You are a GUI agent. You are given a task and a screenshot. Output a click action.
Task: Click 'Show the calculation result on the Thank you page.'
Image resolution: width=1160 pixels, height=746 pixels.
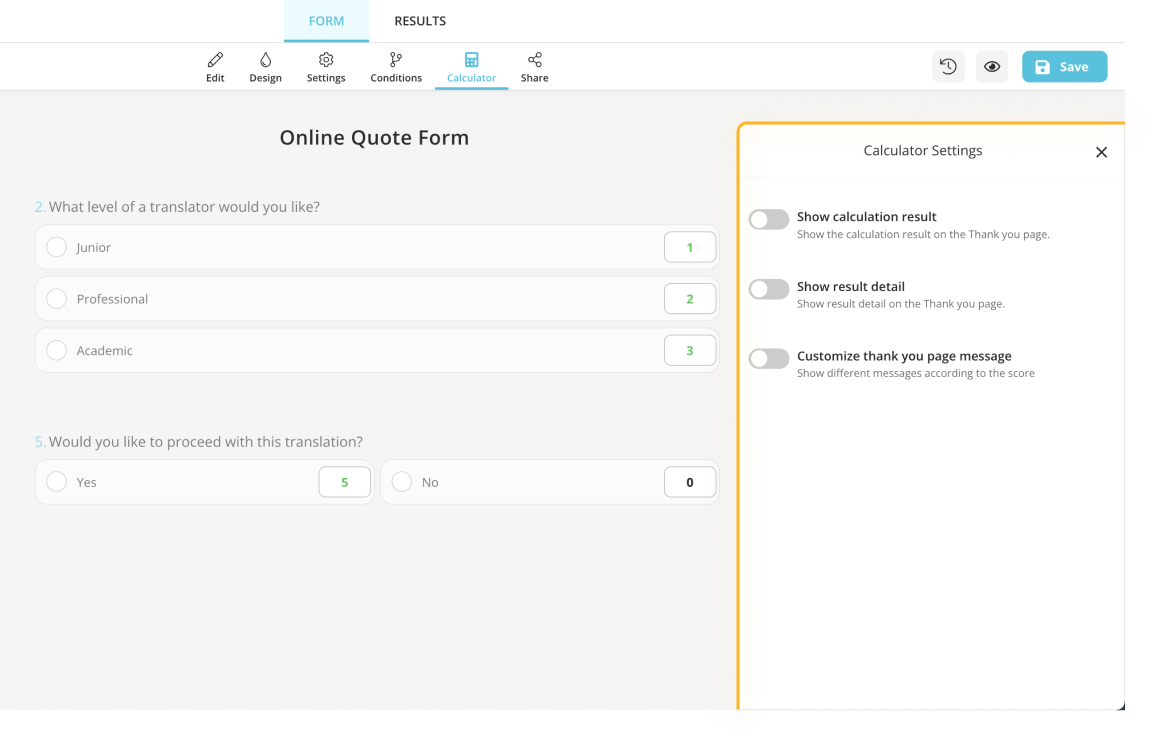(x=923, y=235)
